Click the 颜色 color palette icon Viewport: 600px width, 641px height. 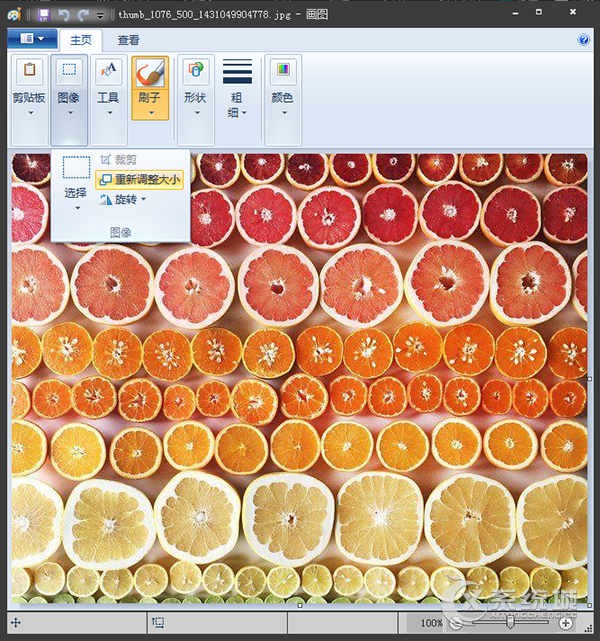point(283,70)
